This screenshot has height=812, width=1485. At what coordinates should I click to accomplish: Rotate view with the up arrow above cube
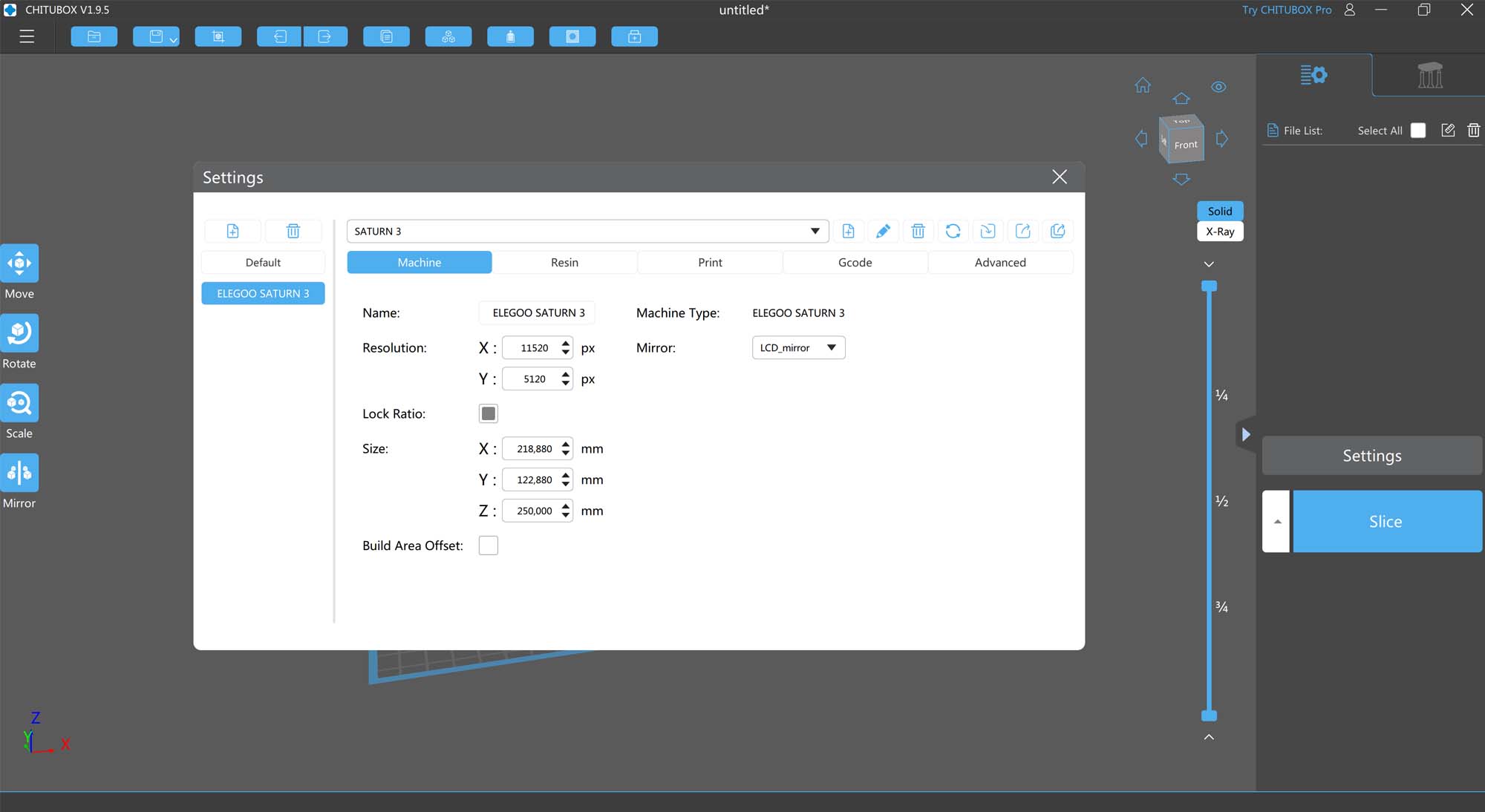pyautogui.click(x=1181, y=98)
